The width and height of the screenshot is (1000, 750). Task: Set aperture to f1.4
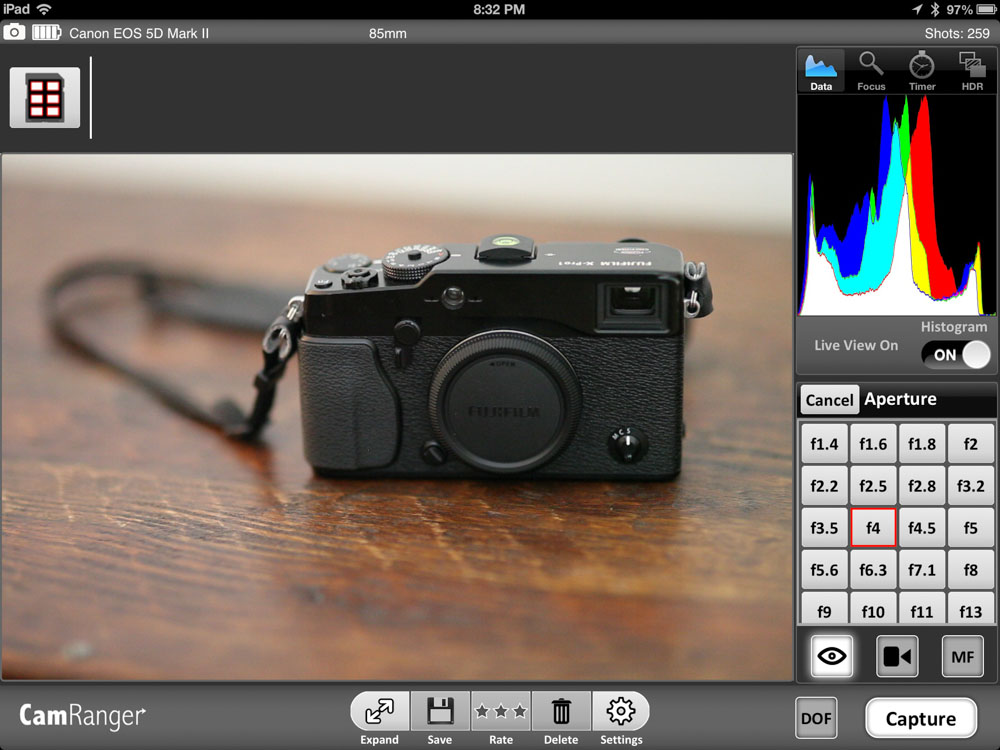824,444
